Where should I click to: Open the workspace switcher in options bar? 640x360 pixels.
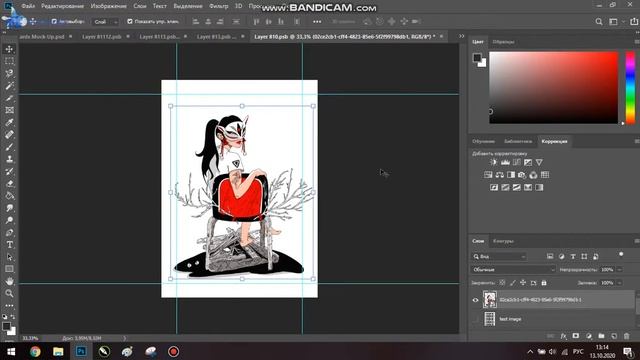click(613, 22)
